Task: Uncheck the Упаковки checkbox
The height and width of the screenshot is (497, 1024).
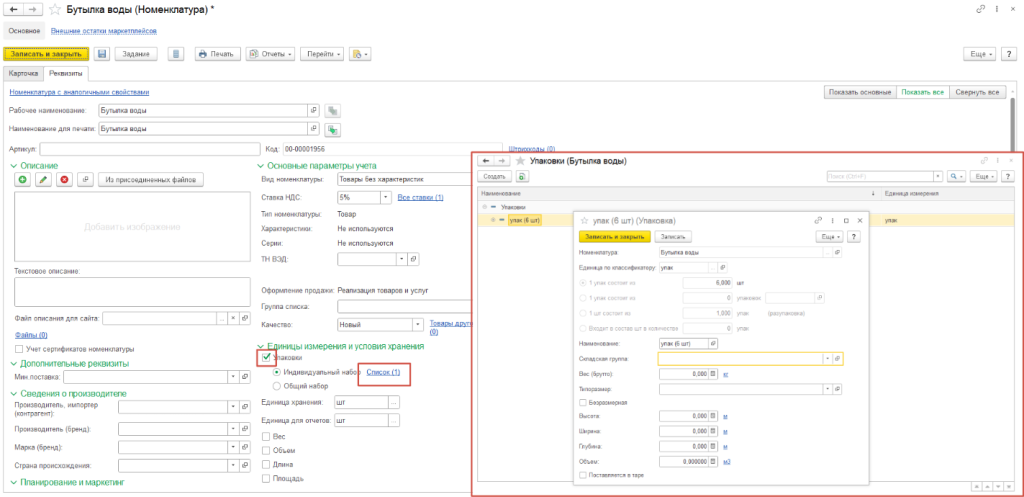Action: tap(265, 357)
